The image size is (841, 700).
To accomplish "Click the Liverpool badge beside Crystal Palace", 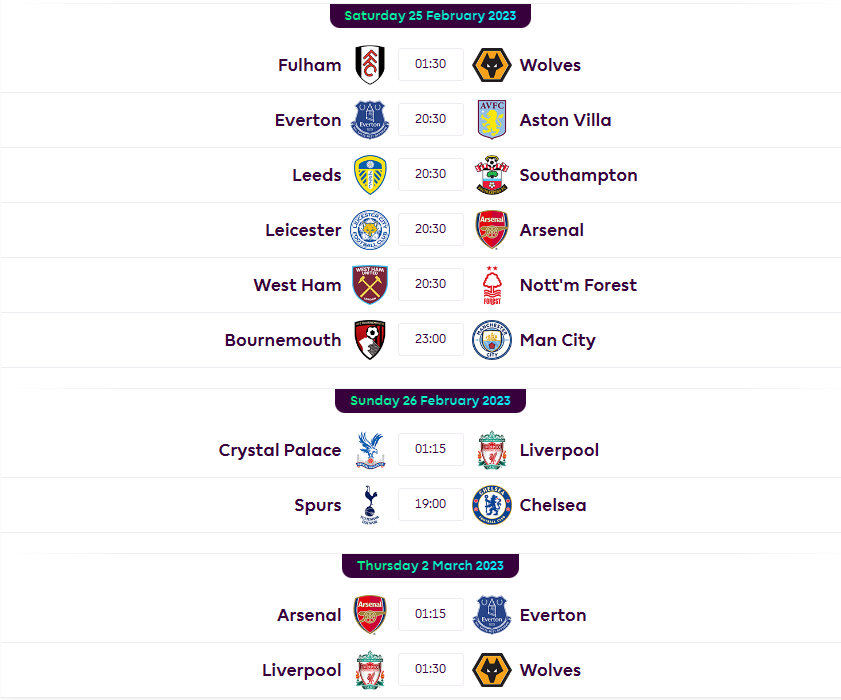I will click(491, 449).
